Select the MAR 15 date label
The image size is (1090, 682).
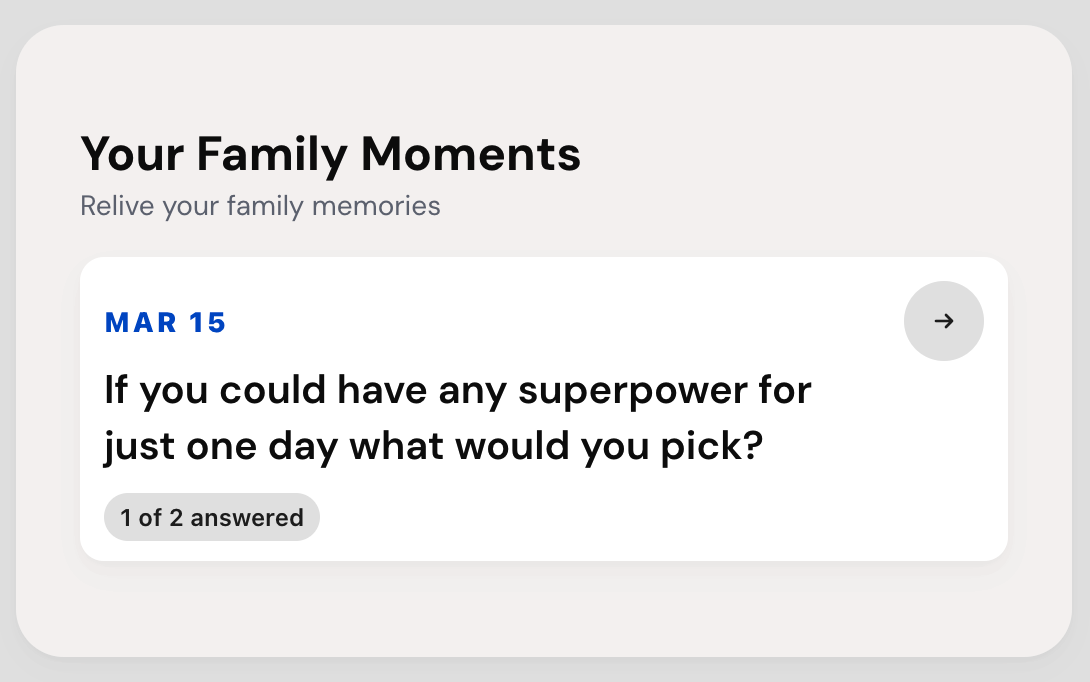click(165, 323)
